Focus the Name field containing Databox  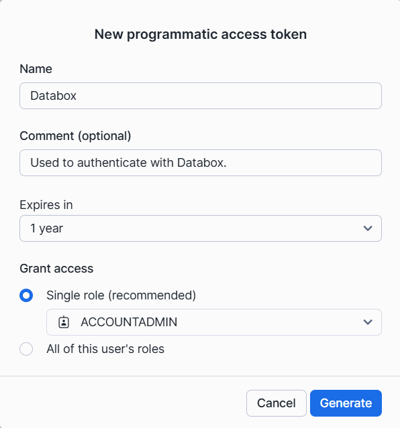(200, 96)
